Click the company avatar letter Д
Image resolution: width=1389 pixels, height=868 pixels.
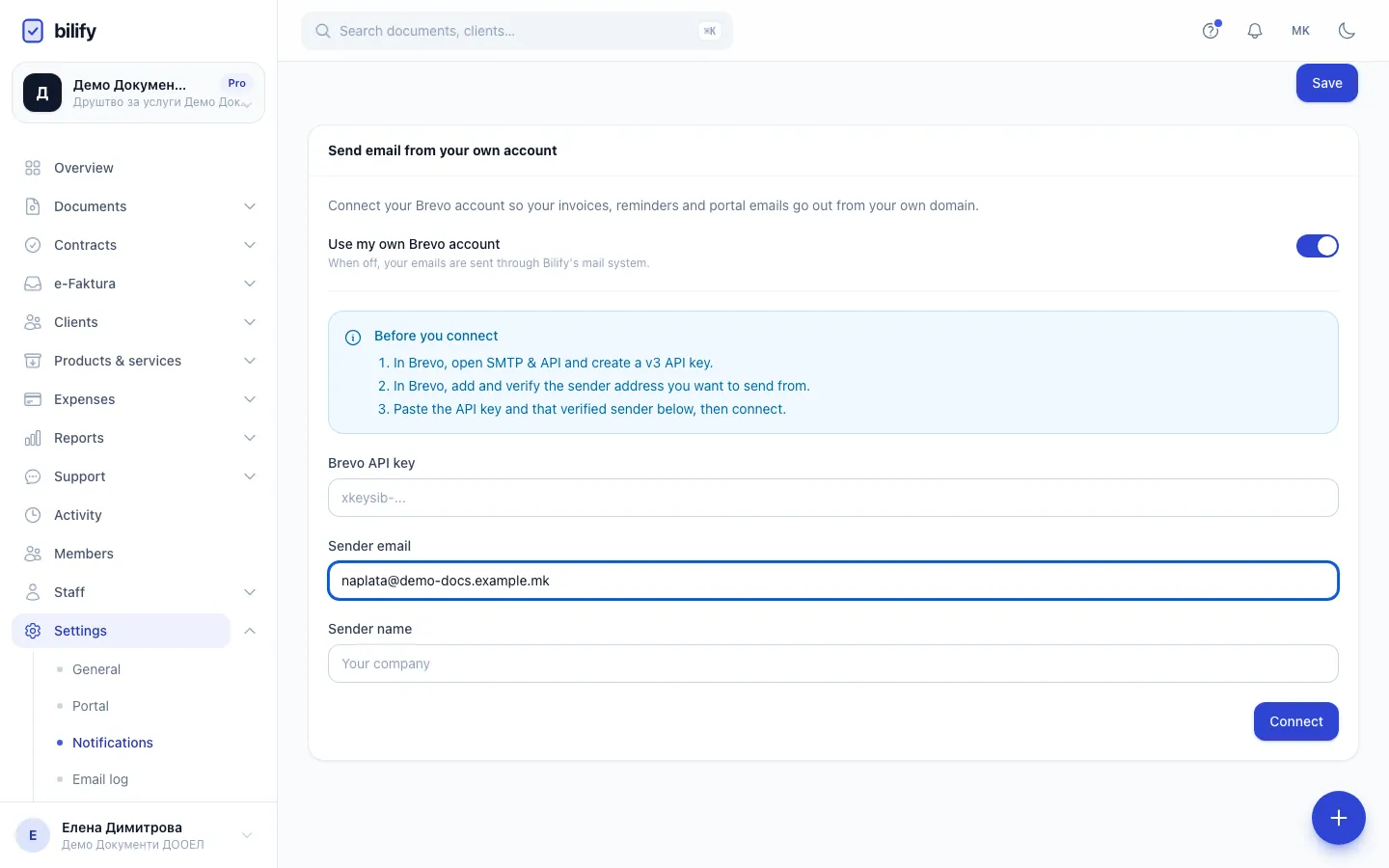point(42,93)
